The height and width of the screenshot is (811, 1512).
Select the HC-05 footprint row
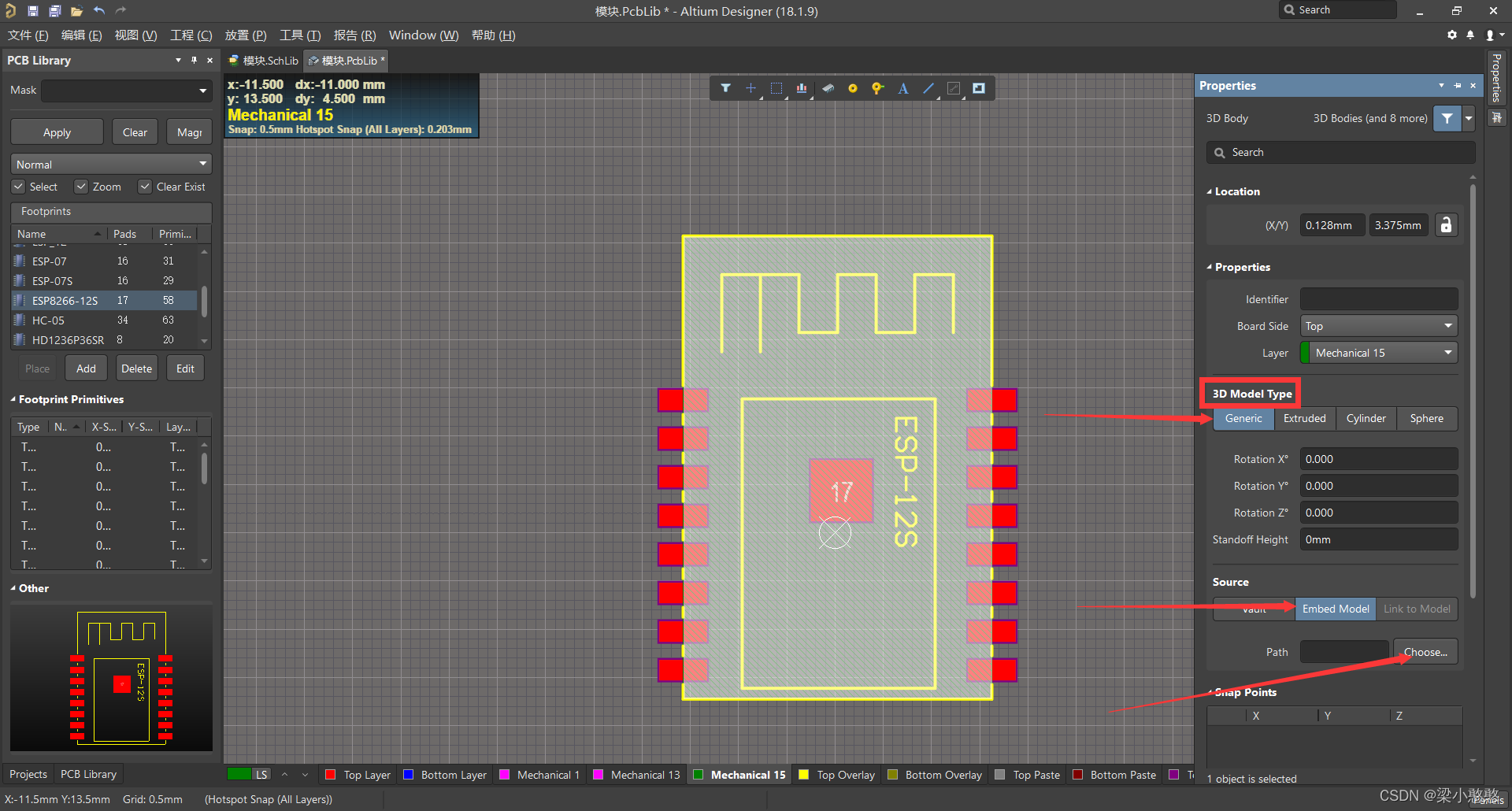click(104, 320)
